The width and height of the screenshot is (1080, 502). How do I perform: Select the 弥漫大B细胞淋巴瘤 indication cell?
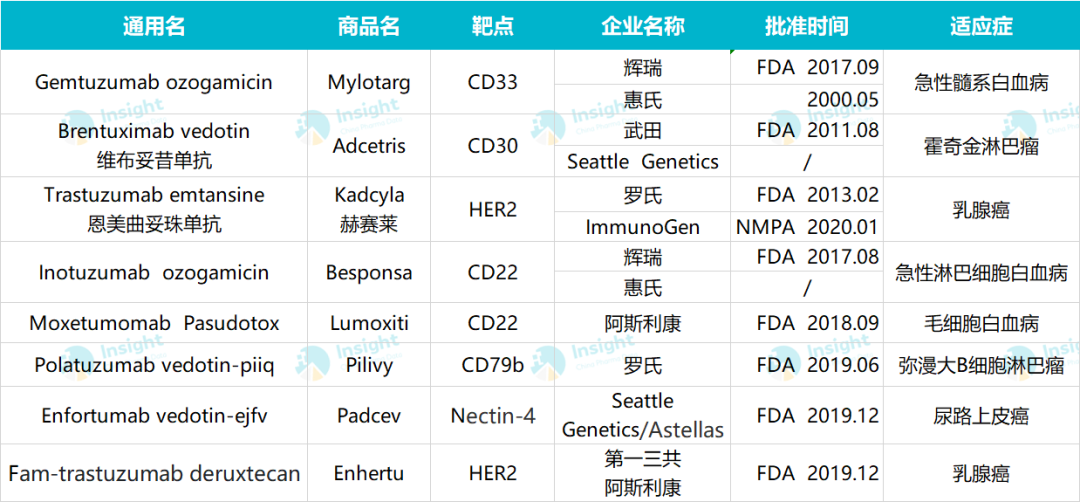(982, 364)
